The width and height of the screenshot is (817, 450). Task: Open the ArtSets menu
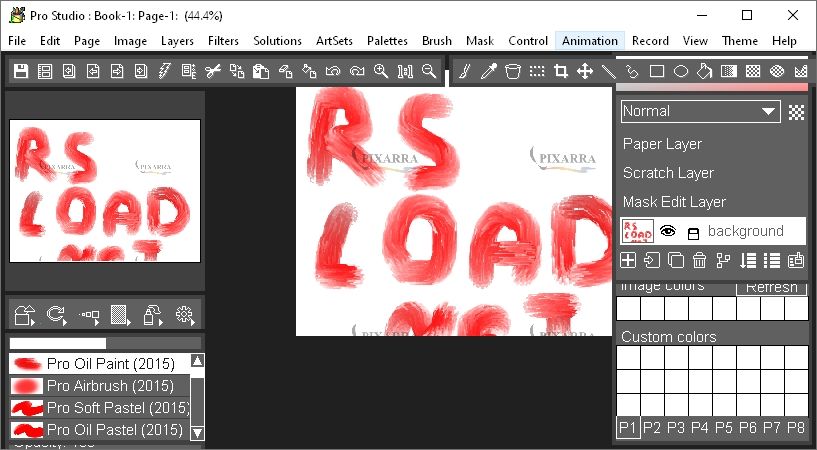tap(334, 41)
